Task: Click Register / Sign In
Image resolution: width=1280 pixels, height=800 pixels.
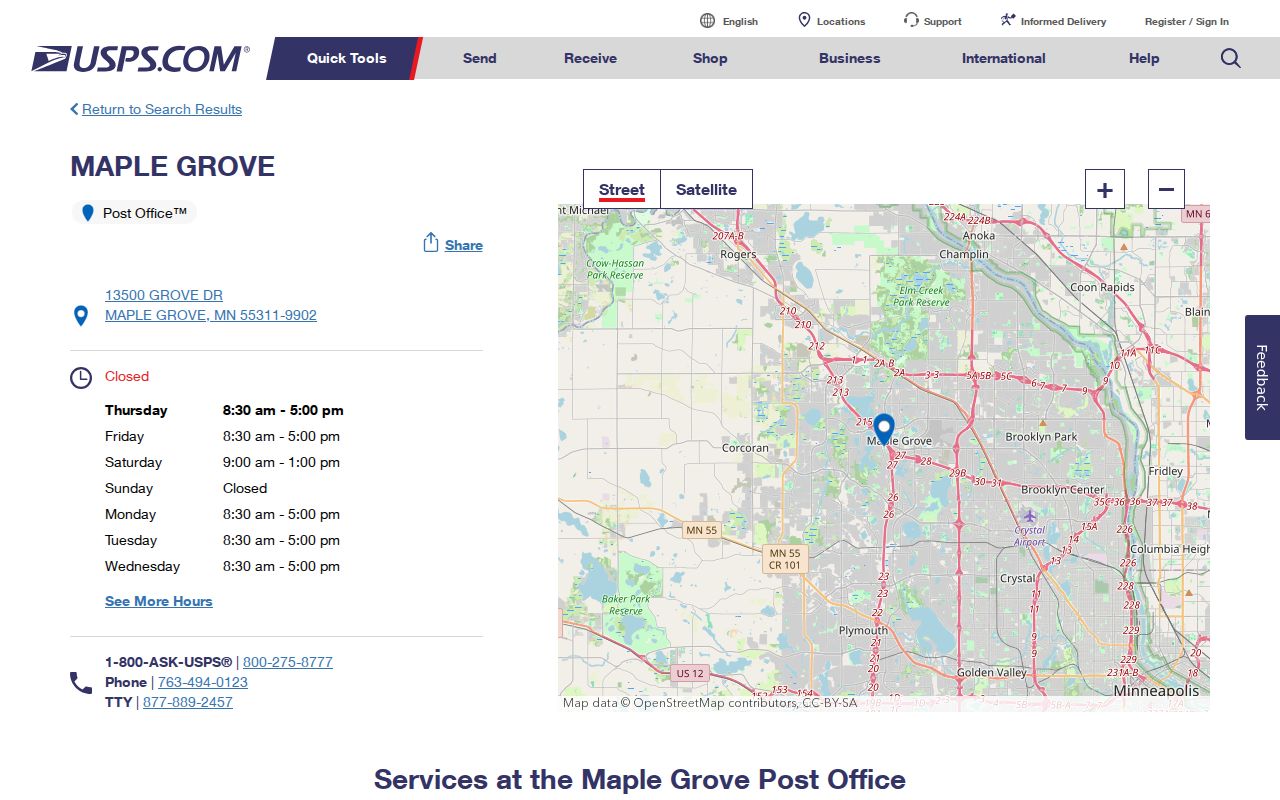Action: [x=1187, y=21]
